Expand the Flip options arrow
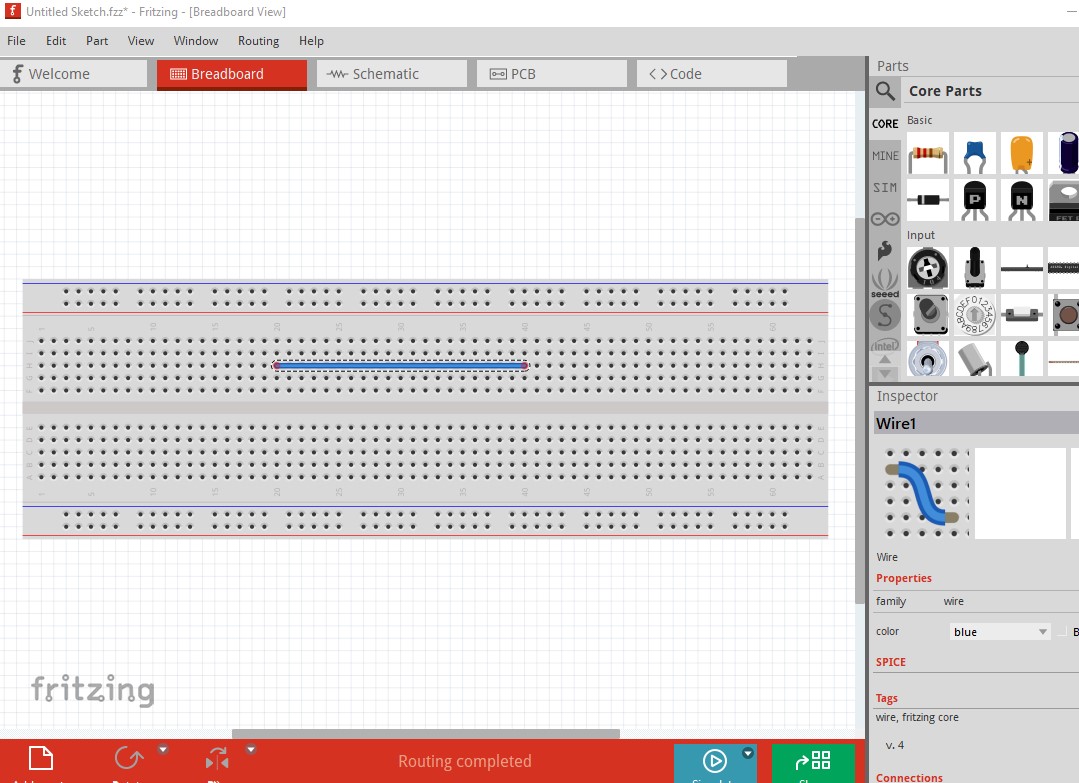 coord(251,749)
